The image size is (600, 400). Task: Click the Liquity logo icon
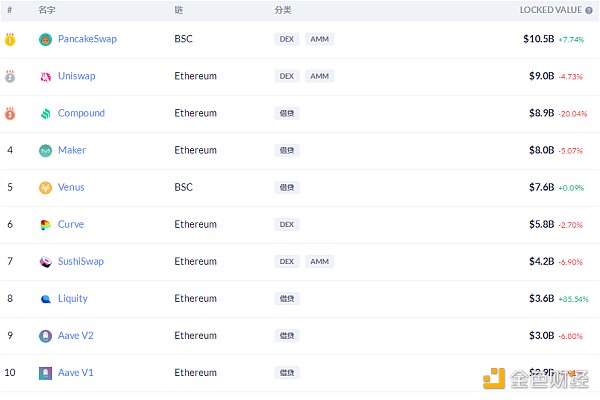[45, 299]
